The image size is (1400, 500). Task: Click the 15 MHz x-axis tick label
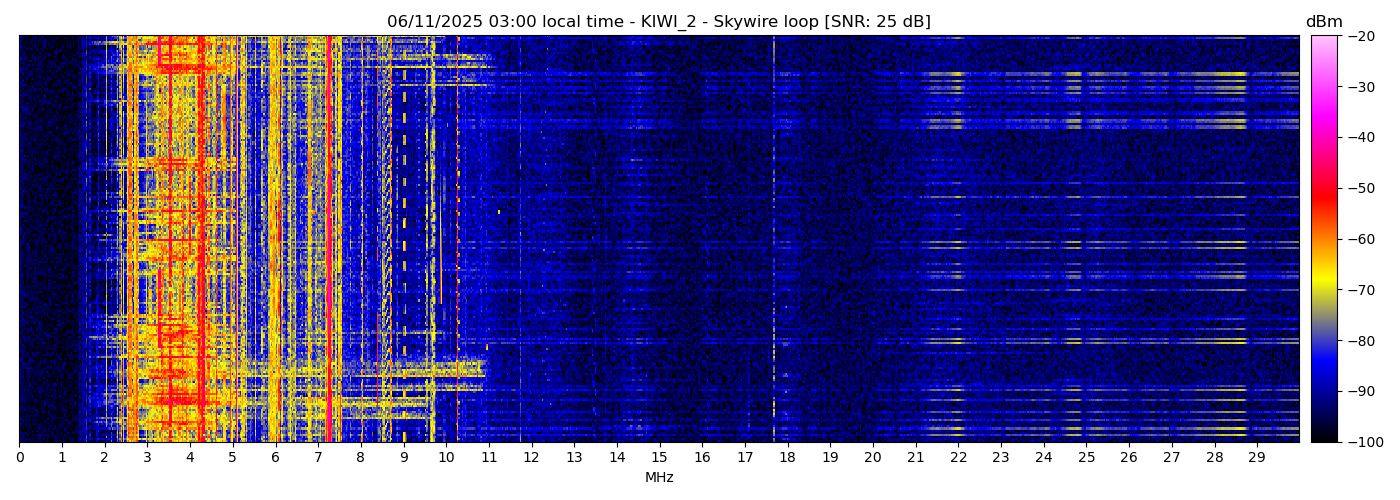pyautogui.click(x=659, y=457)
